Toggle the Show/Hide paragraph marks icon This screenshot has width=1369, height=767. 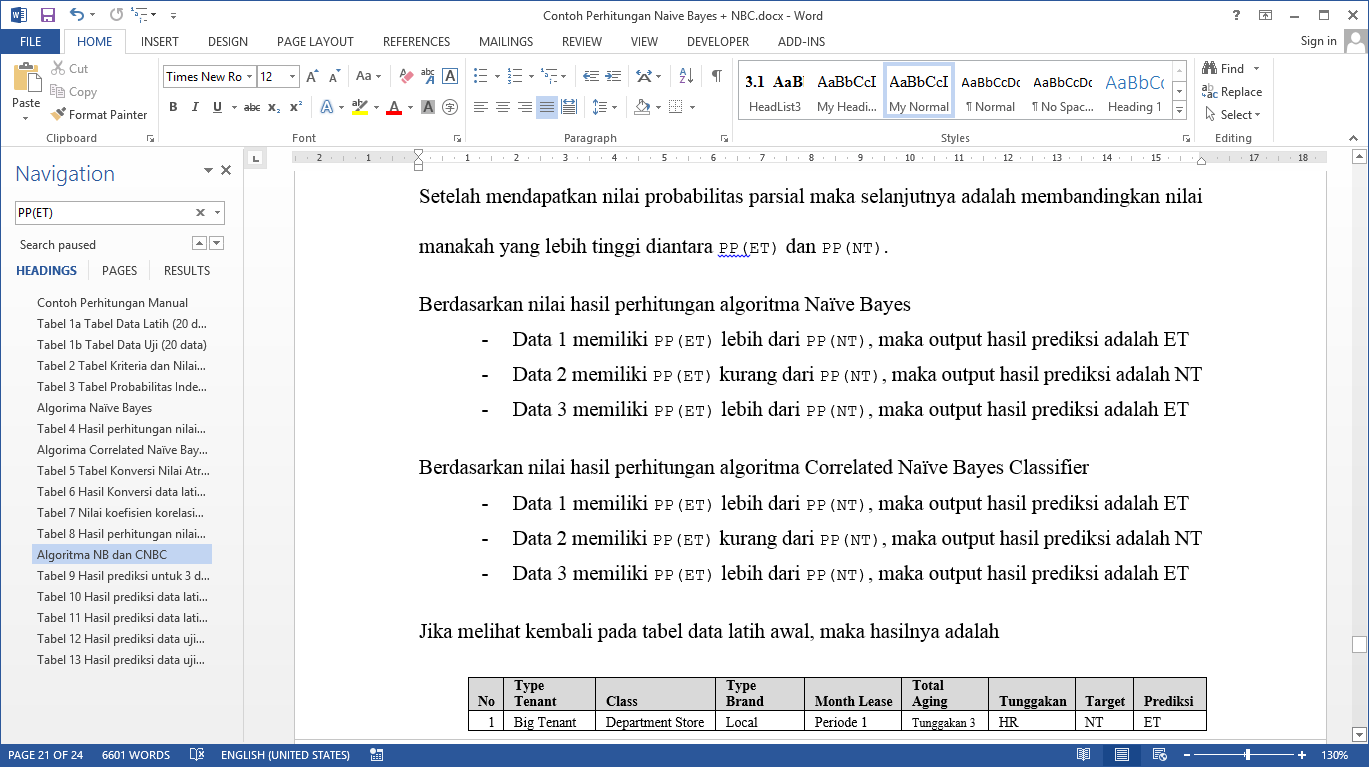click(716, 76)
